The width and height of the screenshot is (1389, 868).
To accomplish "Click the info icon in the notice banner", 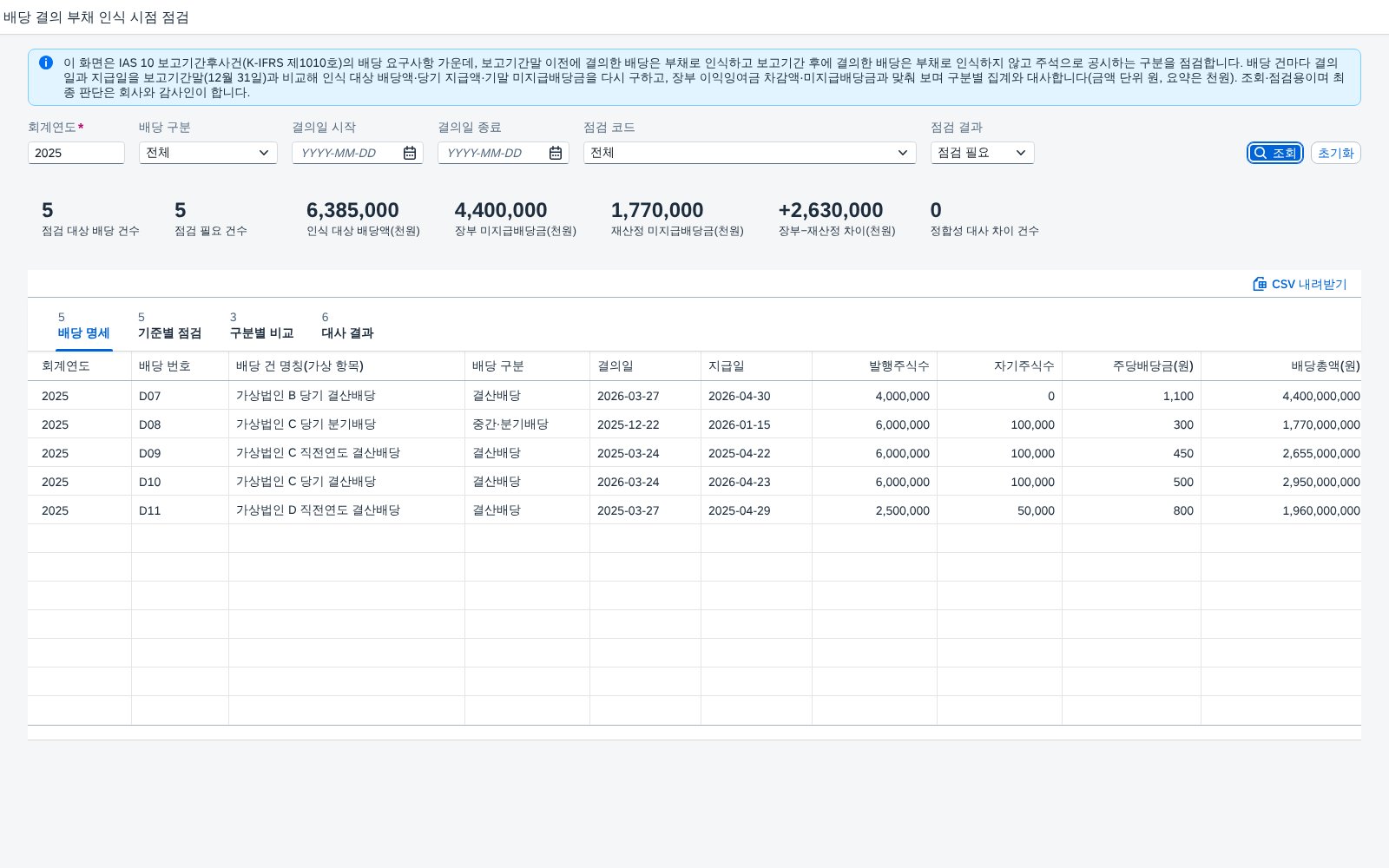I will click(46, 62).
